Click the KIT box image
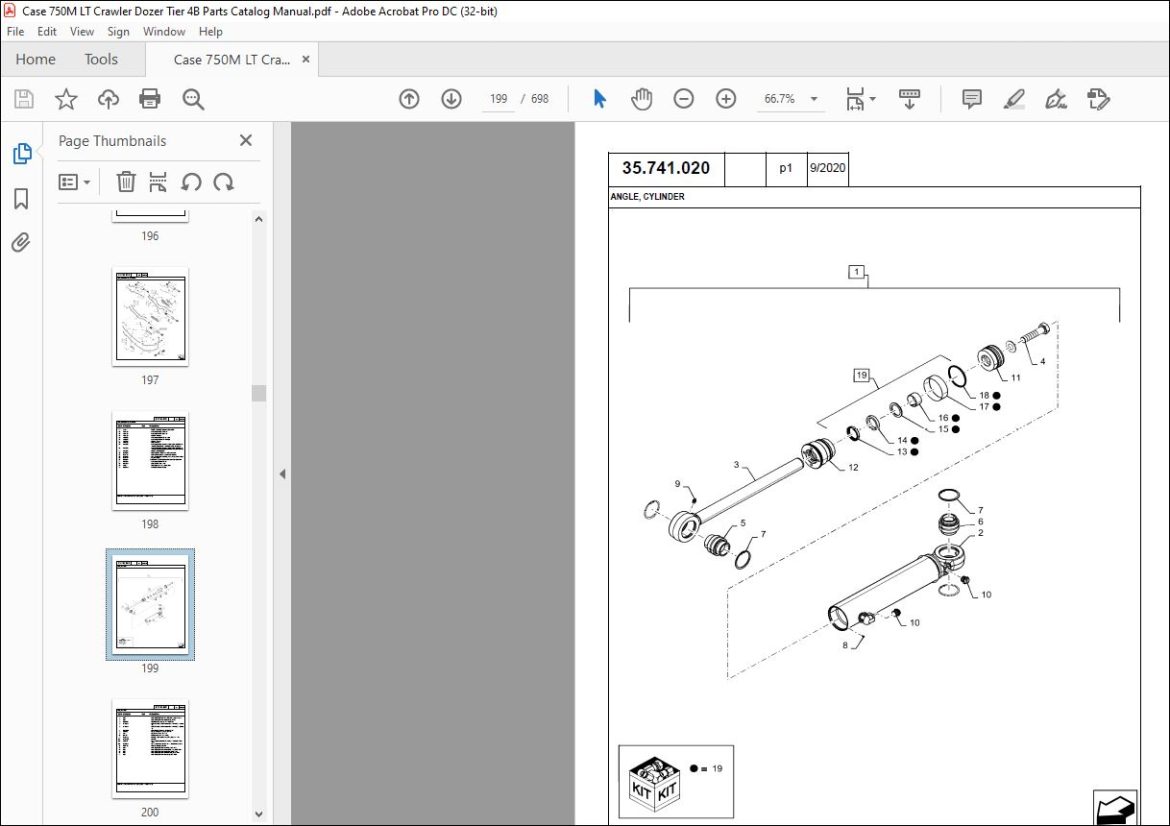This screenshot has height=826, width=1170. pos(654,782)
